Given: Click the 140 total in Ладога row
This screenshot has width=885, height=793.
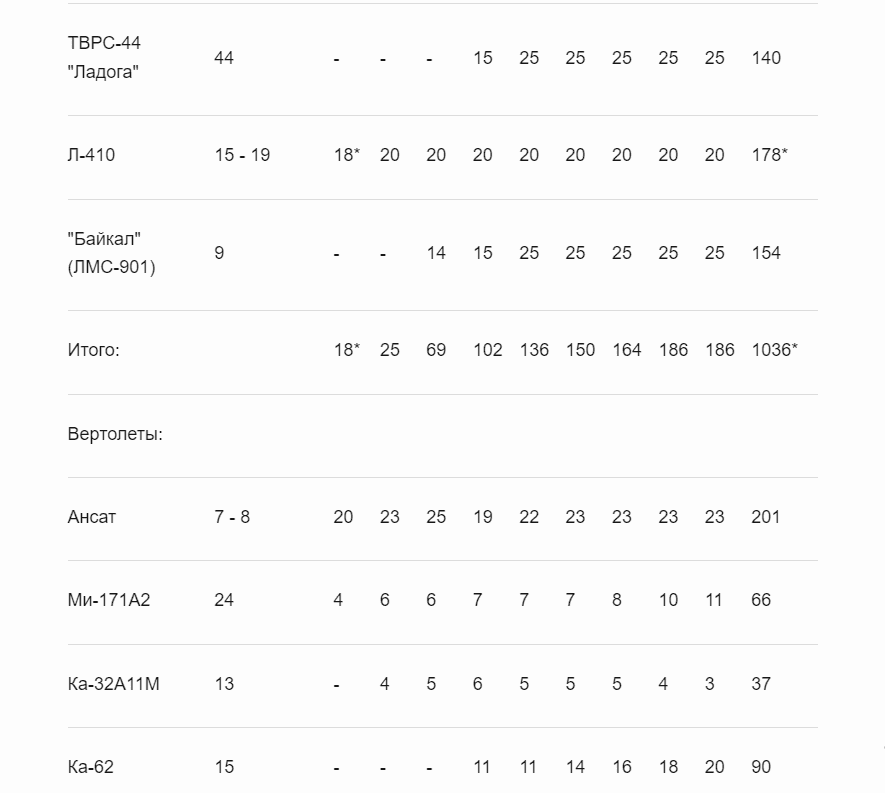Looking at the screenshot, I should [x=766, y=58].
